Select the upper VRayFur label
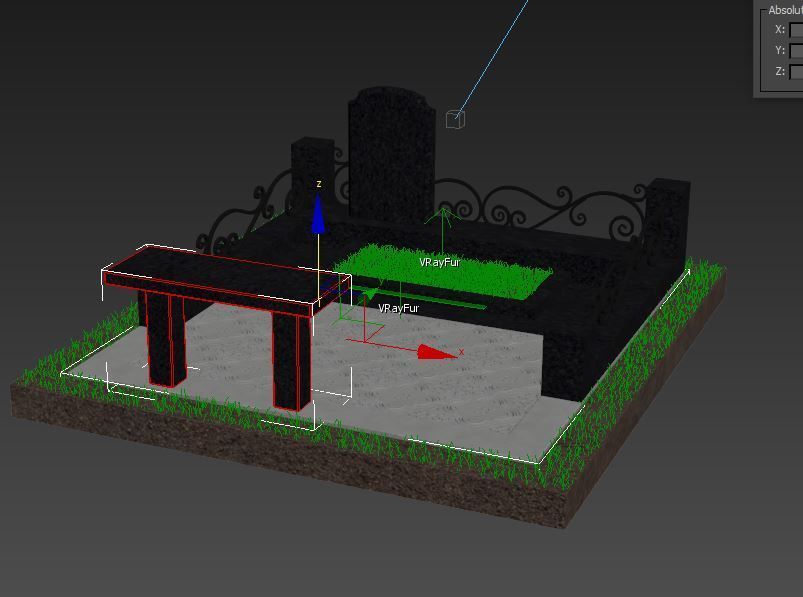The image size is (803, 597). [439, 262]
